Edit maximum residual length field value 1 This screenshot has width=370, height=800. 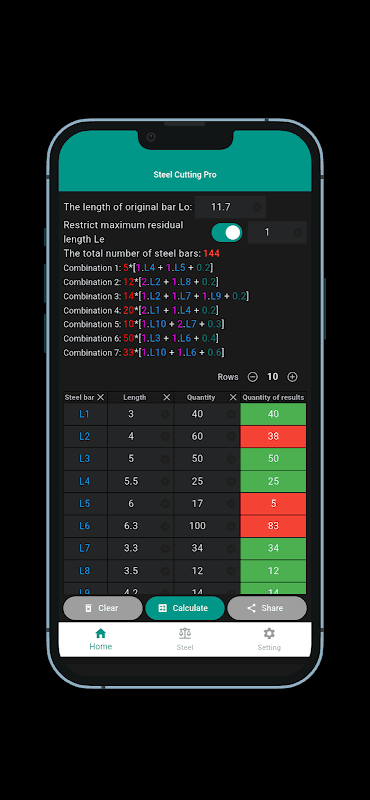[277, 233]
